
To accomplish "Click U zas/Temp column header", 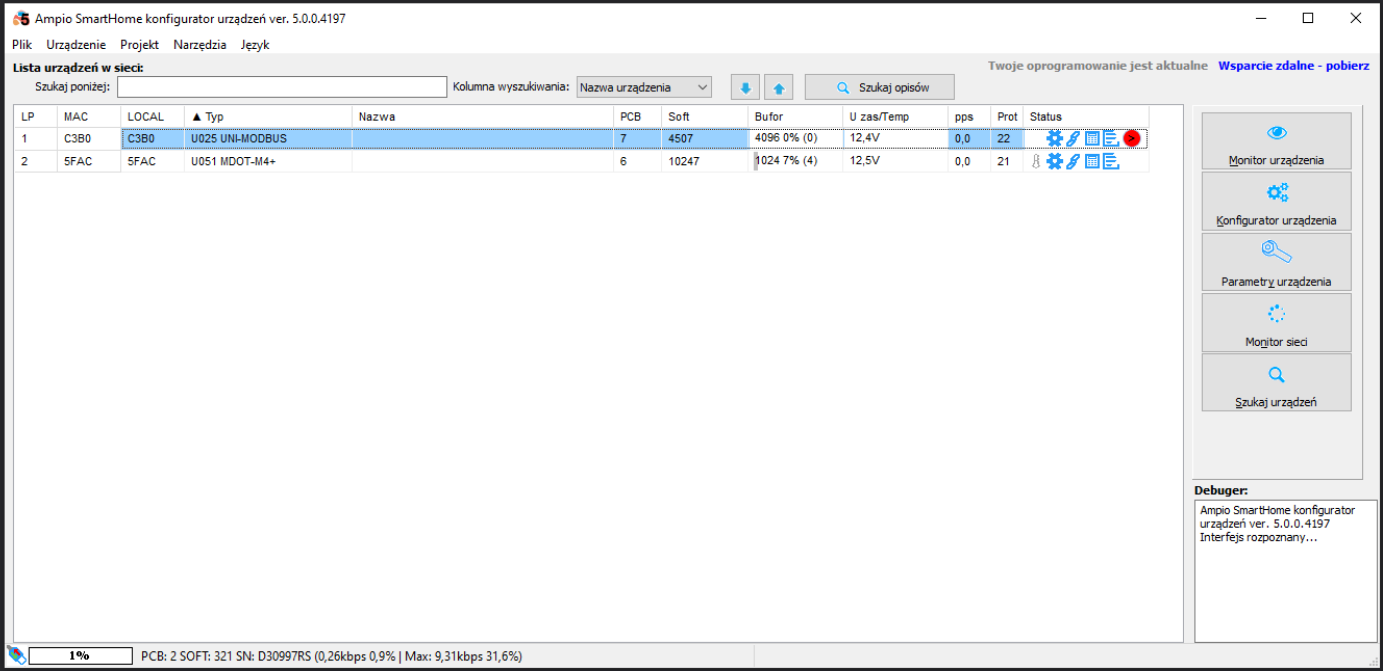I will [896, 117].
